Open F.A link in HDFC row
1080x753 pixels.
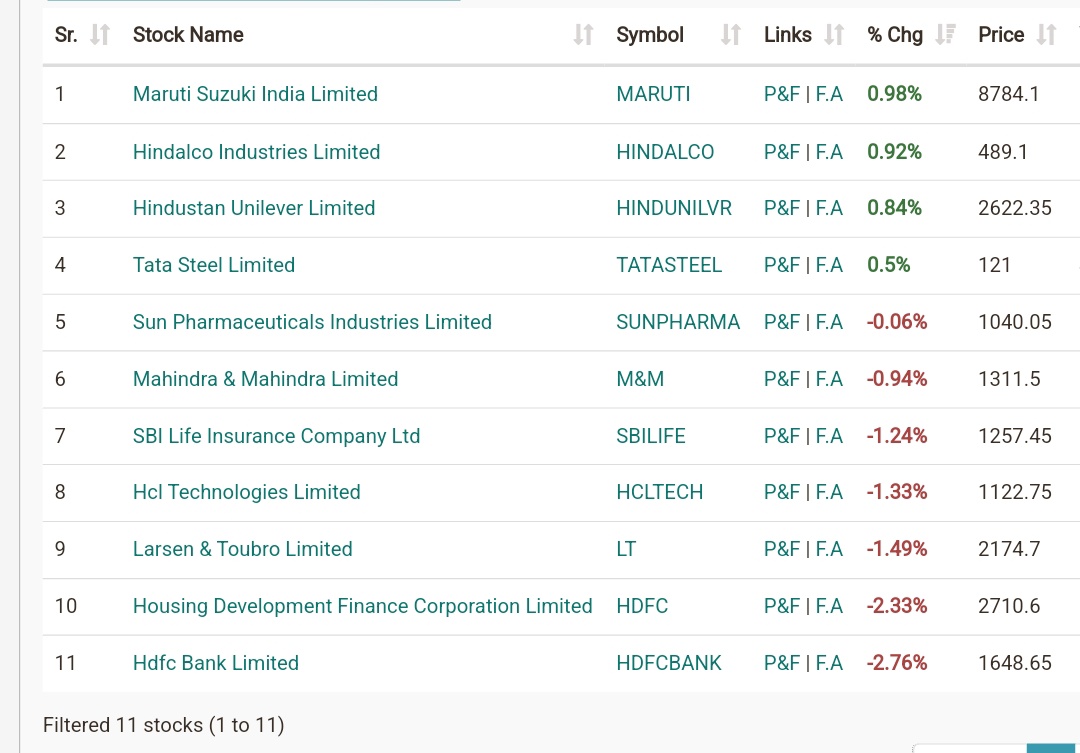coord(829,606)
